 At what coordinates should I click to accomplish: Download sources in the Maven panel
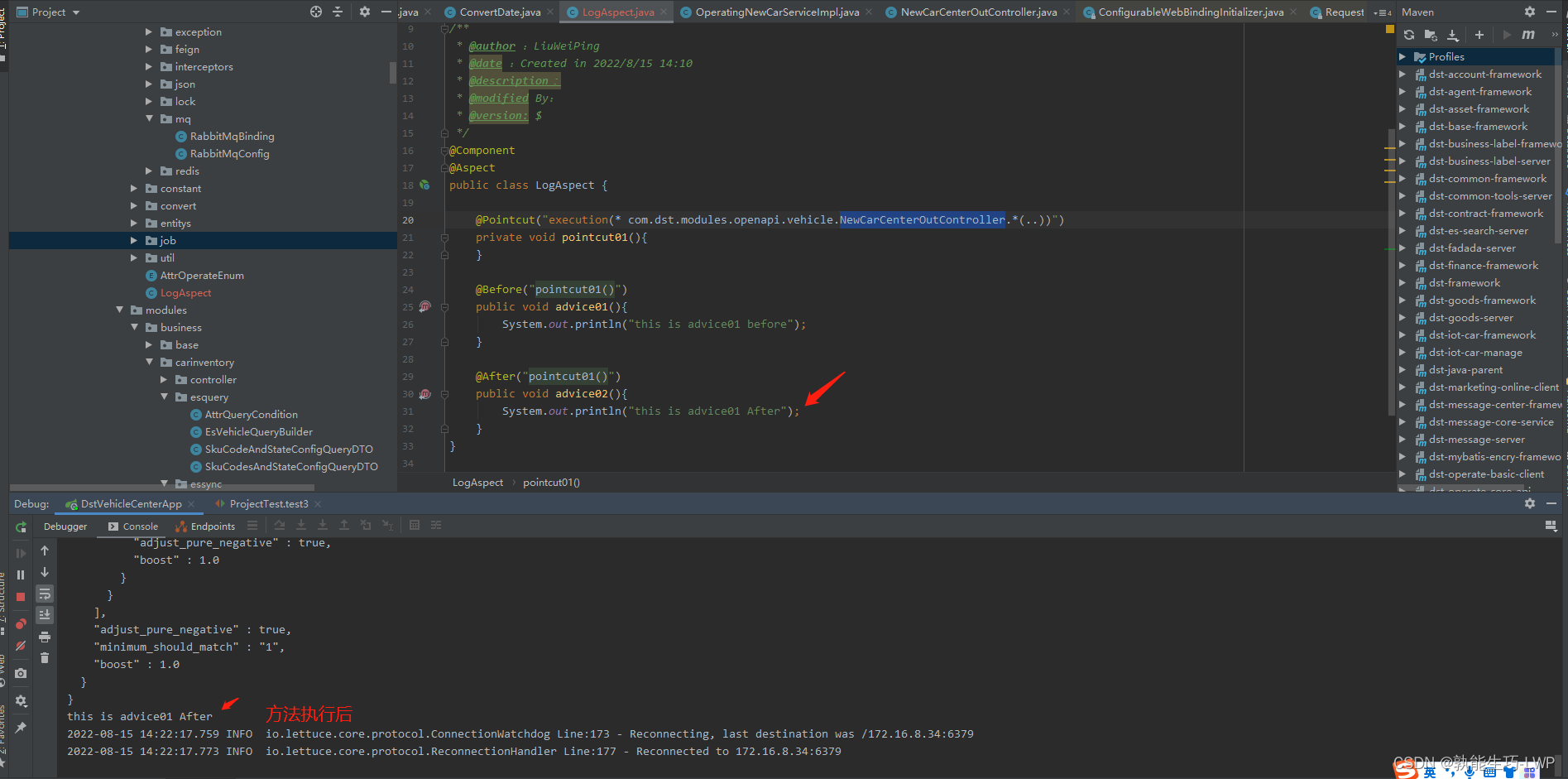(1452, 35)
